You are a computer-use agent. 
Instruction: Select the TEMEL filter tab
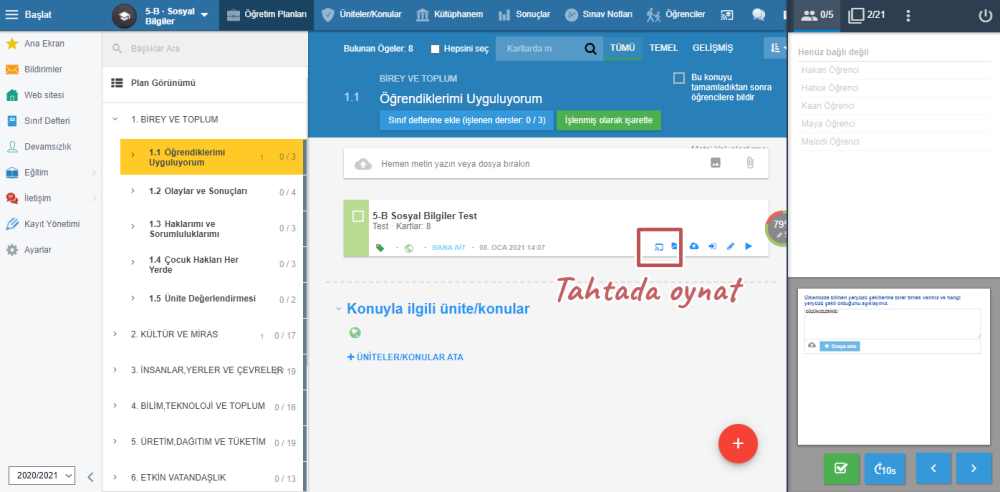(663, 48)
